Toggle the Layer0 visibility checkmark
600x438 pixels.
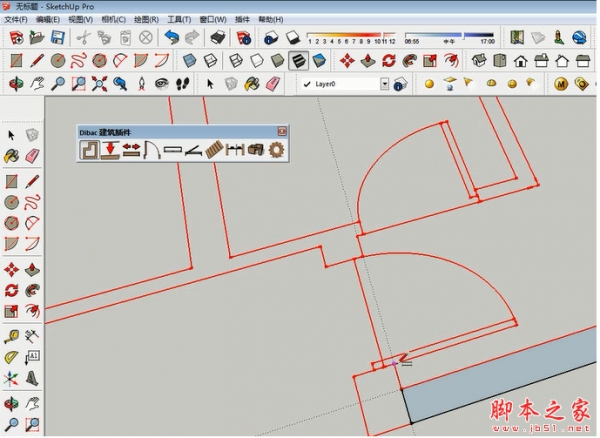[307, 85]
